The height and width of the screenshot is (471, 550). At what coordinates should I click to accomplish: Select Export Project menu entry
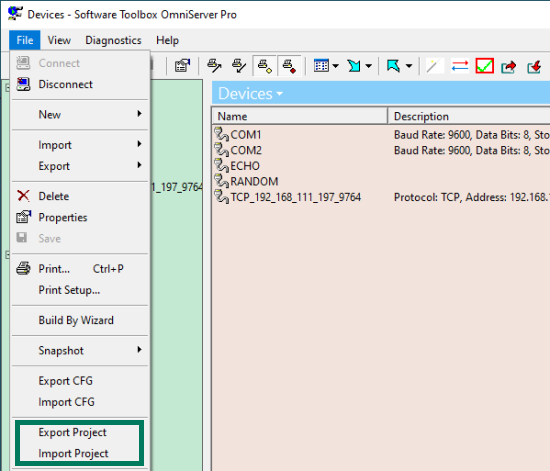[80, 432]
